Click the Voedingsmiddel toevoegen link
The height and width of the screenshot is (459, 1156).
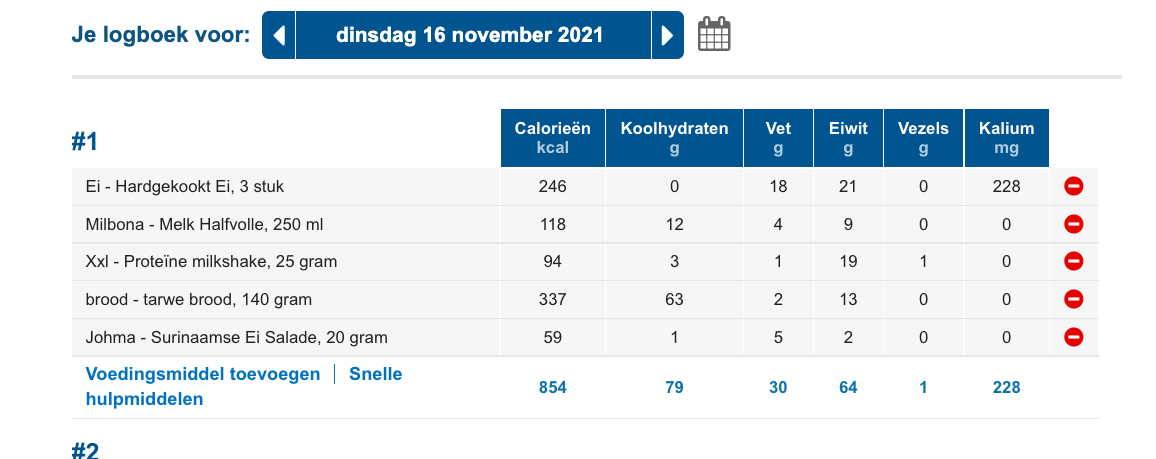(x=203, y=374)
